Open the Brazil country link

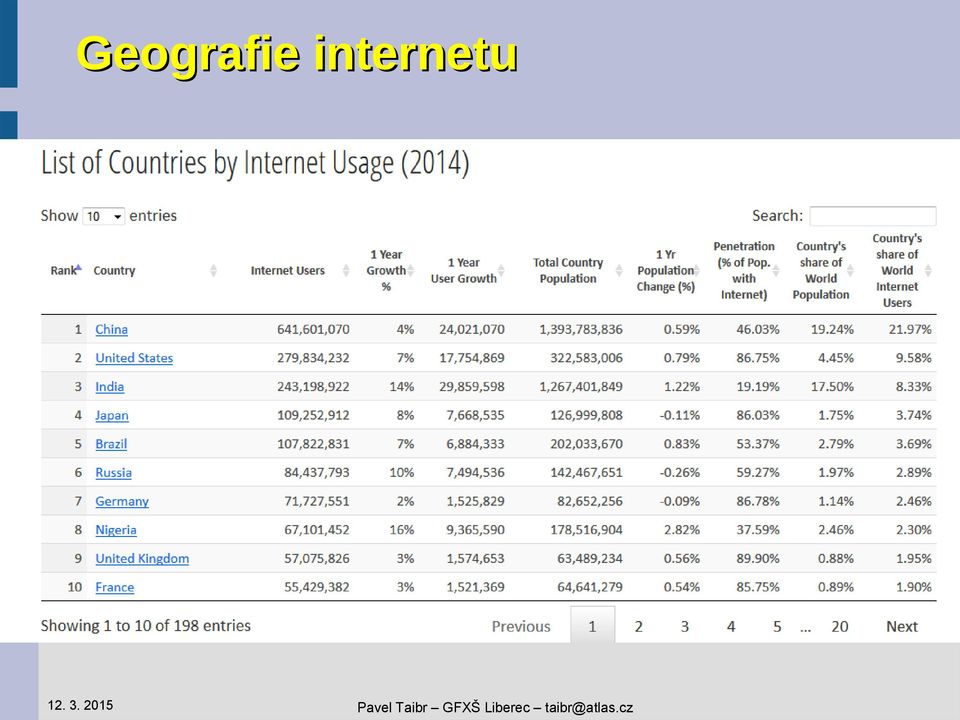(x=111, y=444)
